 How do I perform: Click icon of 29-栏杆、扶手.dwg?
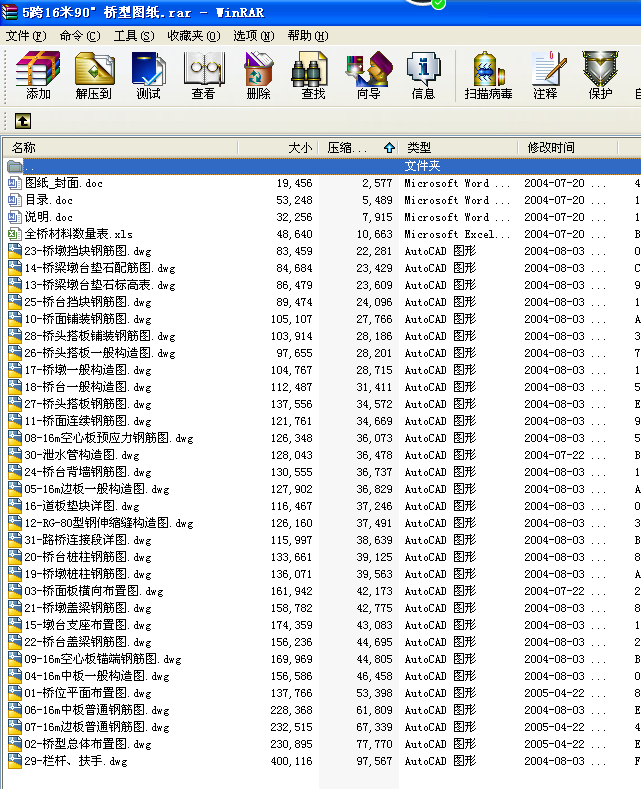coord(15,761)
